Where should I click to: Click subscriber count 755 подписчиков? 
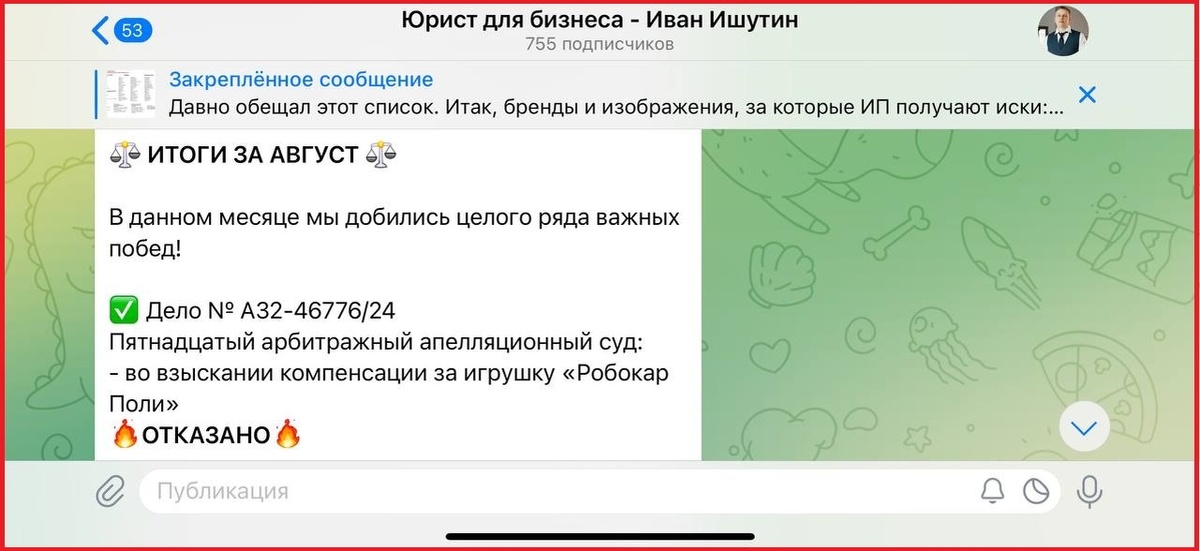600,44
